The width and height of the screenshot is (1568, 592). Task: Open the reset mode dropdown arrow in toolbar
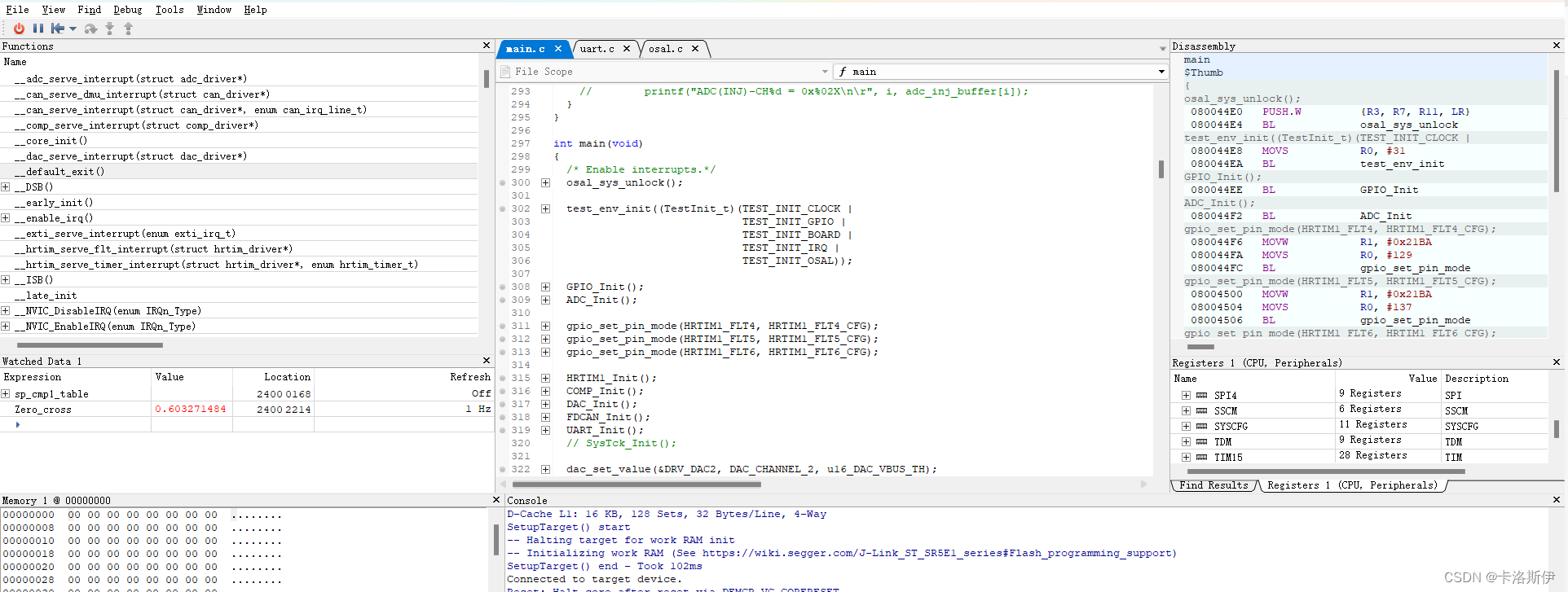coord(73,29)
